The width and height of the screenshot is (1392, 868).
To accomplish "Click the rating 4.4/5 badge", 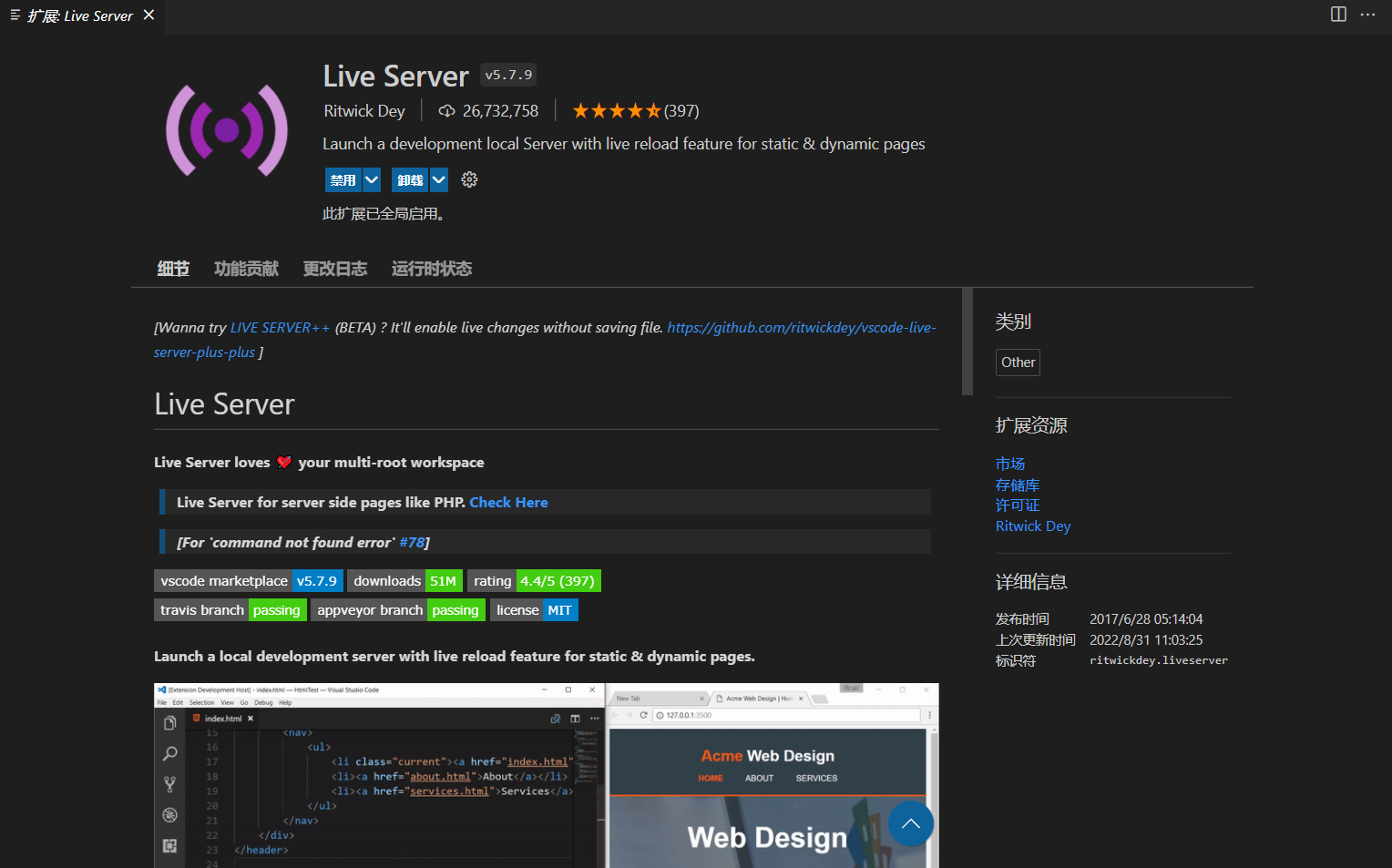I will click(x=534, y=581).
